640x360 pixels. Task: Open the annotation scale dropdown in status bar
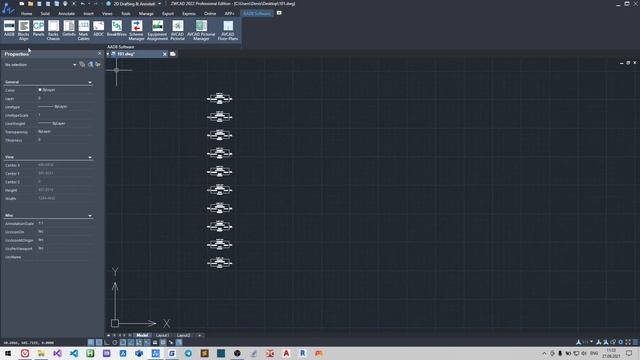coord(591,342)
